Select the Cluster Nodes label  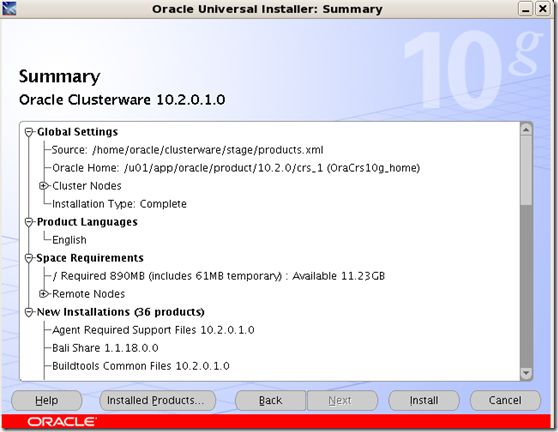click(86, 186)
